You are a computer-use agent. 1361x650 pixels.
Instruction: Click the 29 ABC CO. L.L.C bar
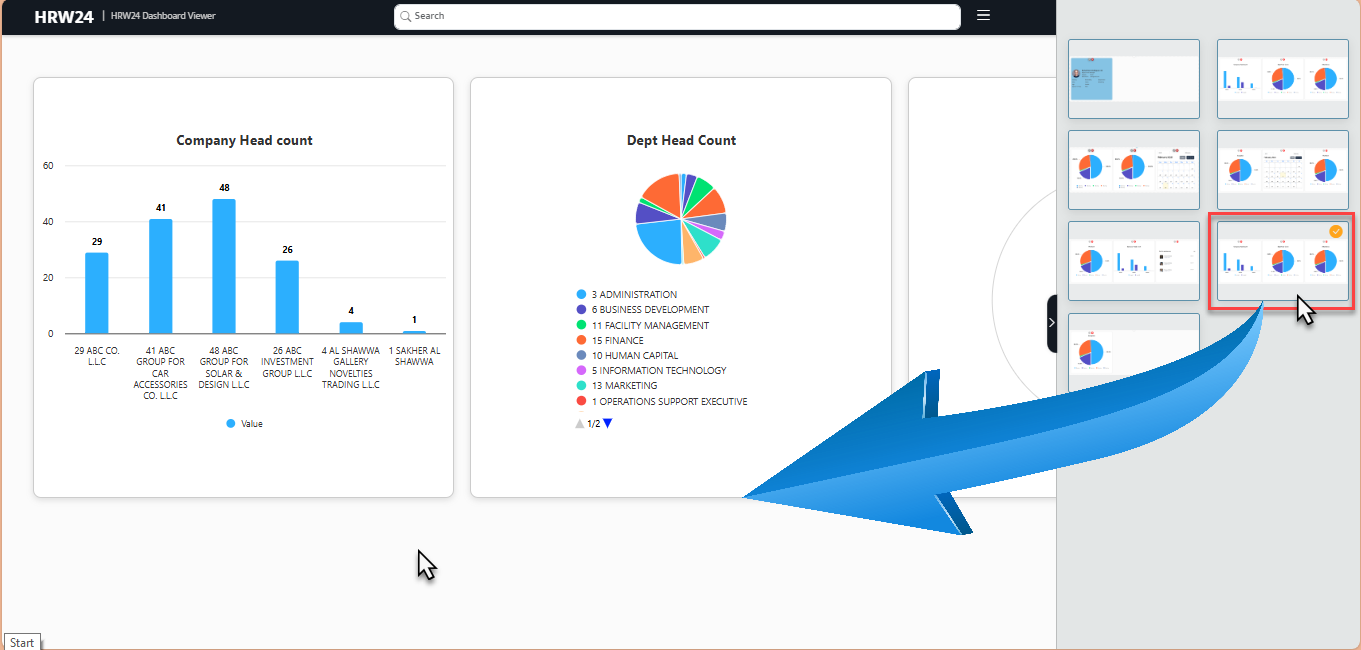click(96, 293)
